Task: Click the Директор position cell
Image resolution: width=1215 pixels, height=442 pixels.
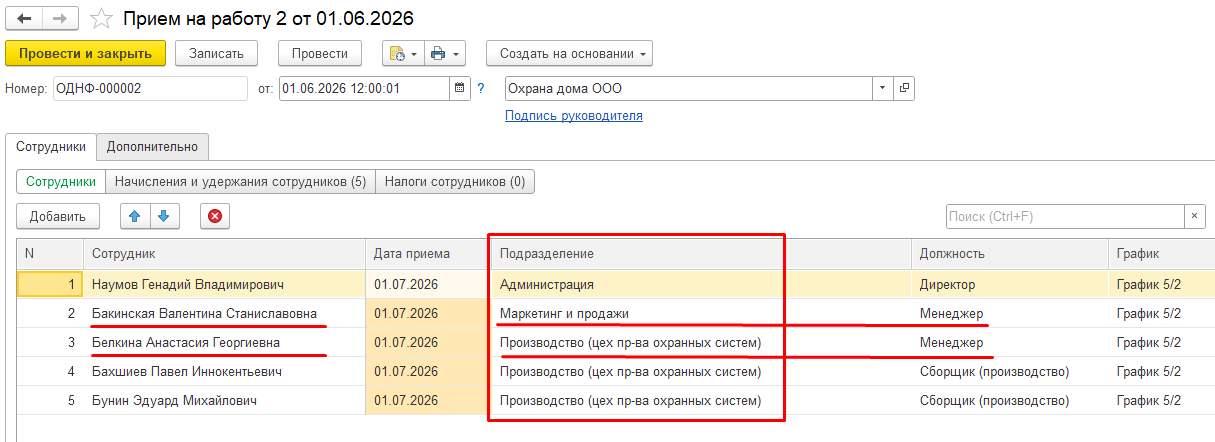Action: pyautogui.click(x=1009, y=285)
